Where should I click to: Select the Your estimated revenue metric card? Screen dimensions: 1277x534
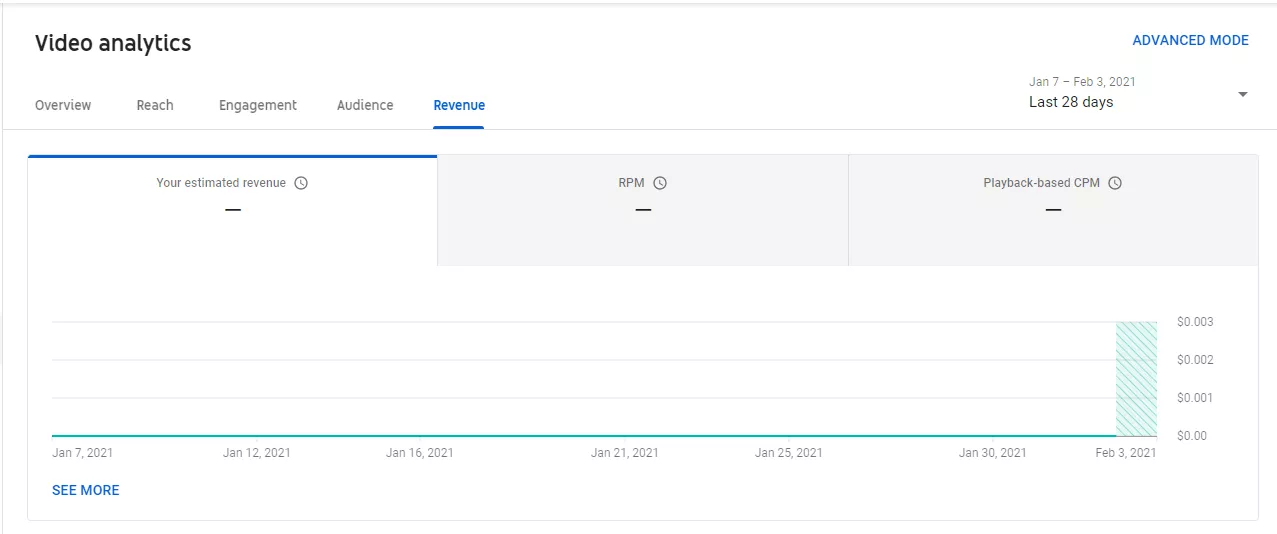232,210
